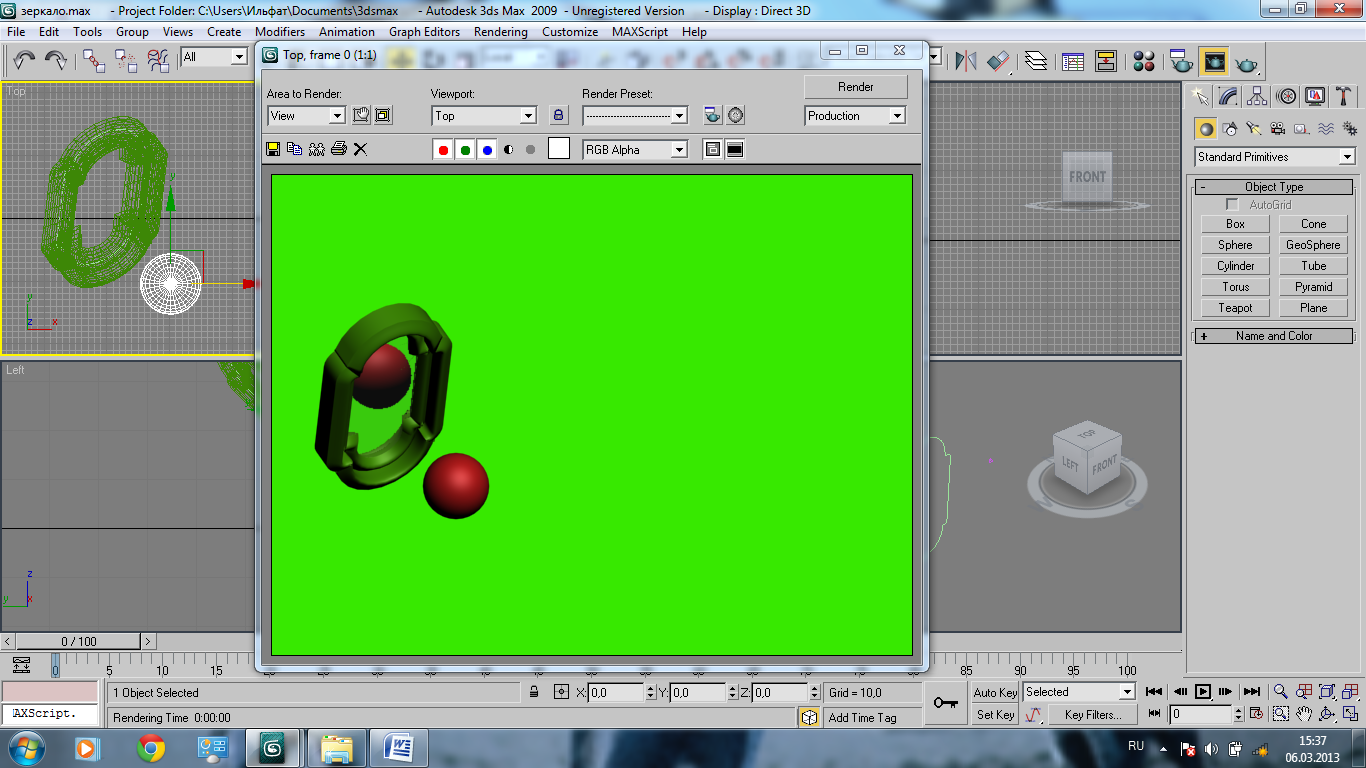
Task: Enable the AutoGrid checkbox
Action: [x=1233, y=205]
